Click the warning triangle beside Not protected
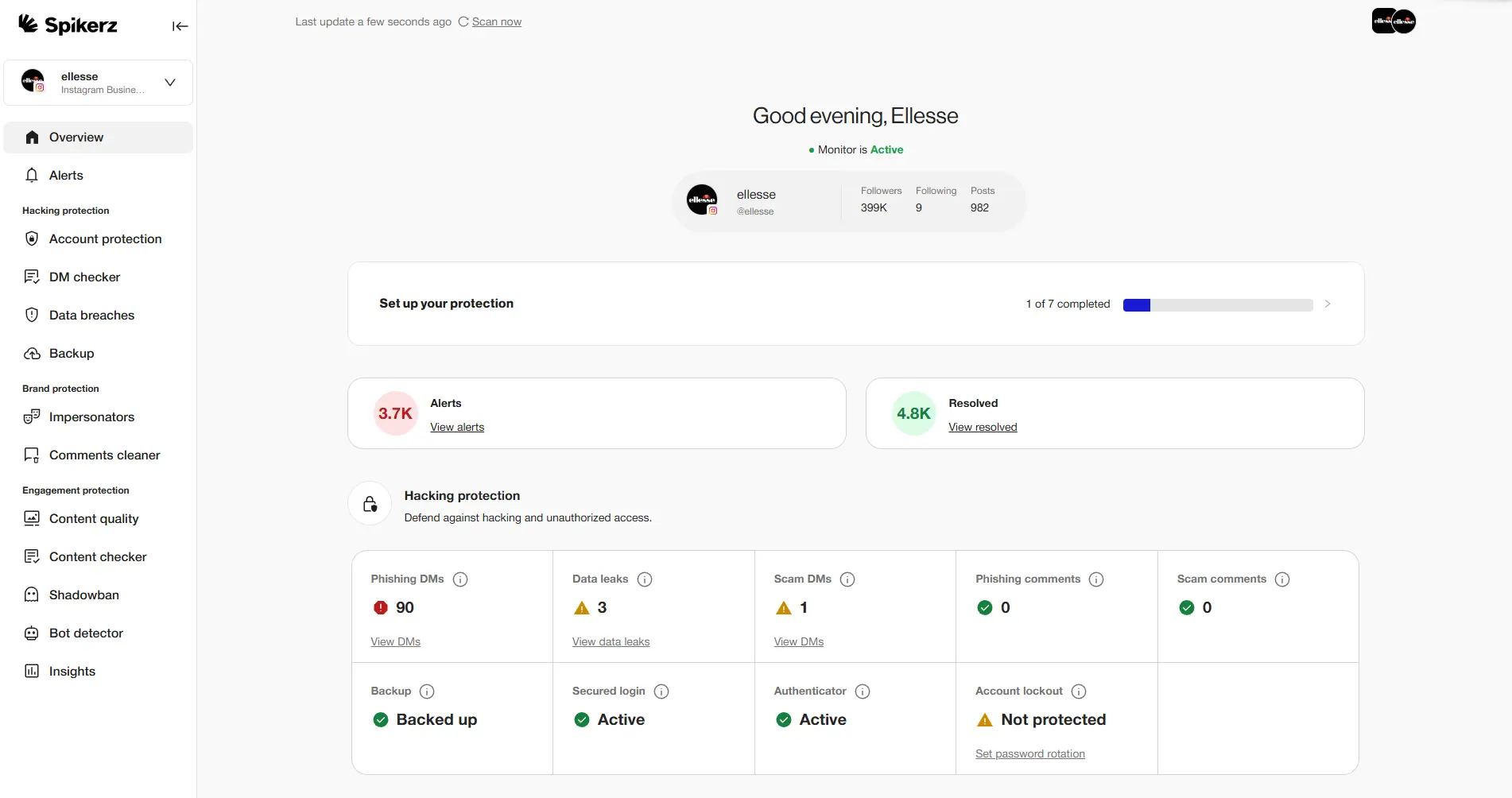The image size is (1512, 798). point(985,720)
